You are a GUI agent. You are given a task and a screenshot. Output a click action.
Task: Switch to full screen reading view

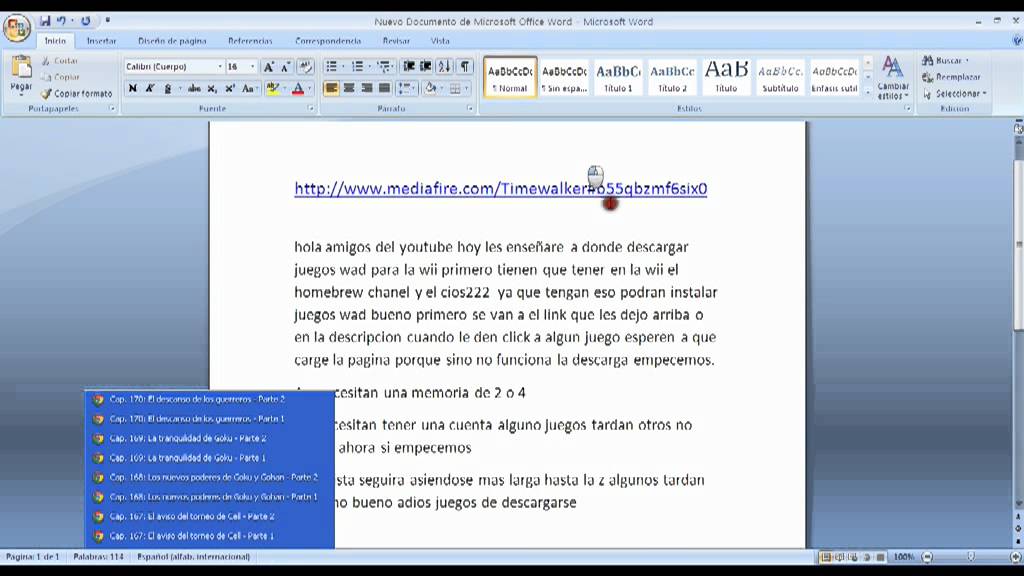(x=839, y=557)
